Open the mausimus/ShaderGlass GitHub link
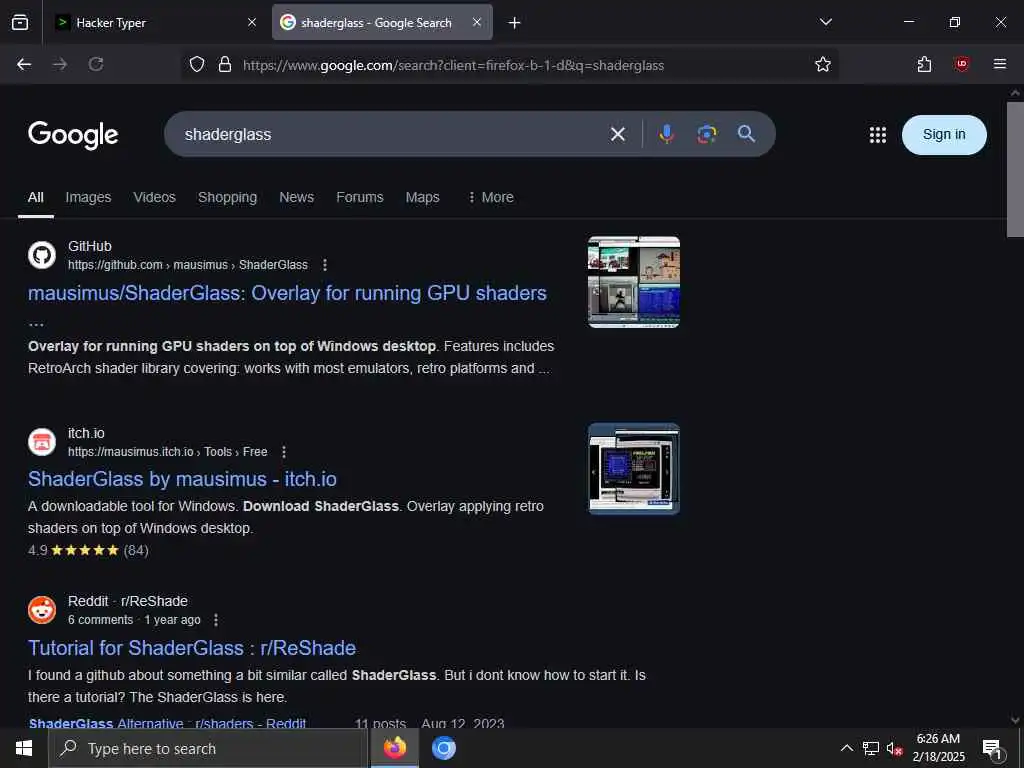The image size is (1024, 768). coord(287,293)
